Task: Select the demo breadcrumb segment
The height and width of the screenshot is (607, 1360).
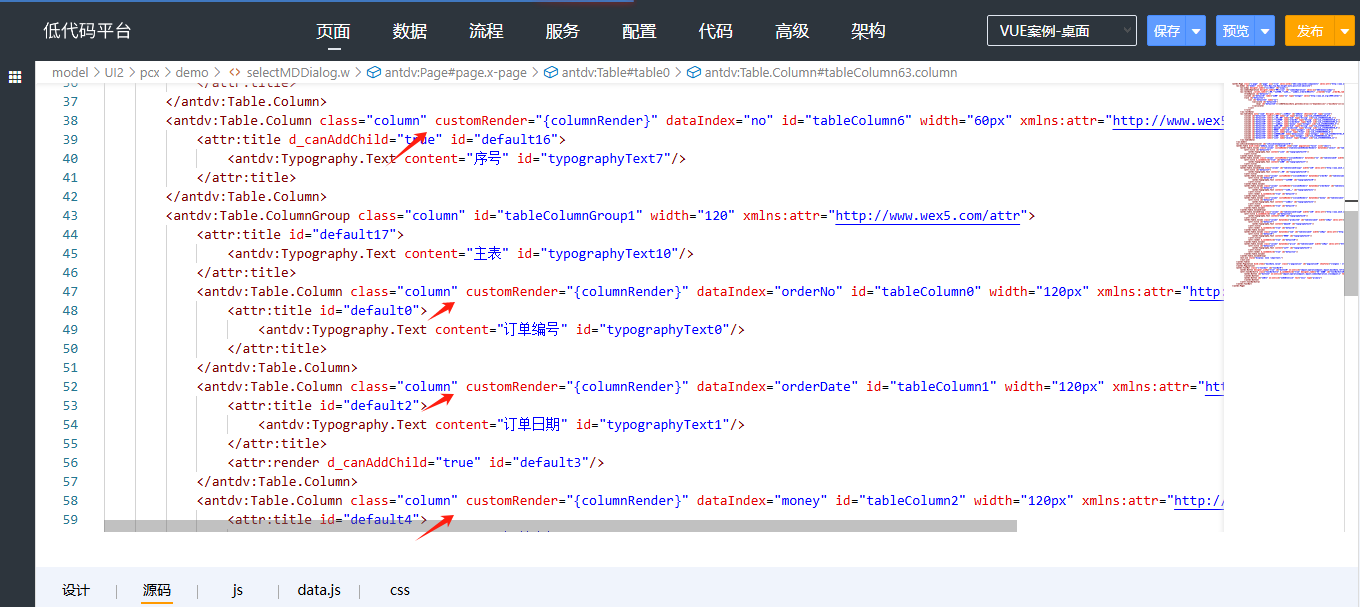Action: click(192, 72)
